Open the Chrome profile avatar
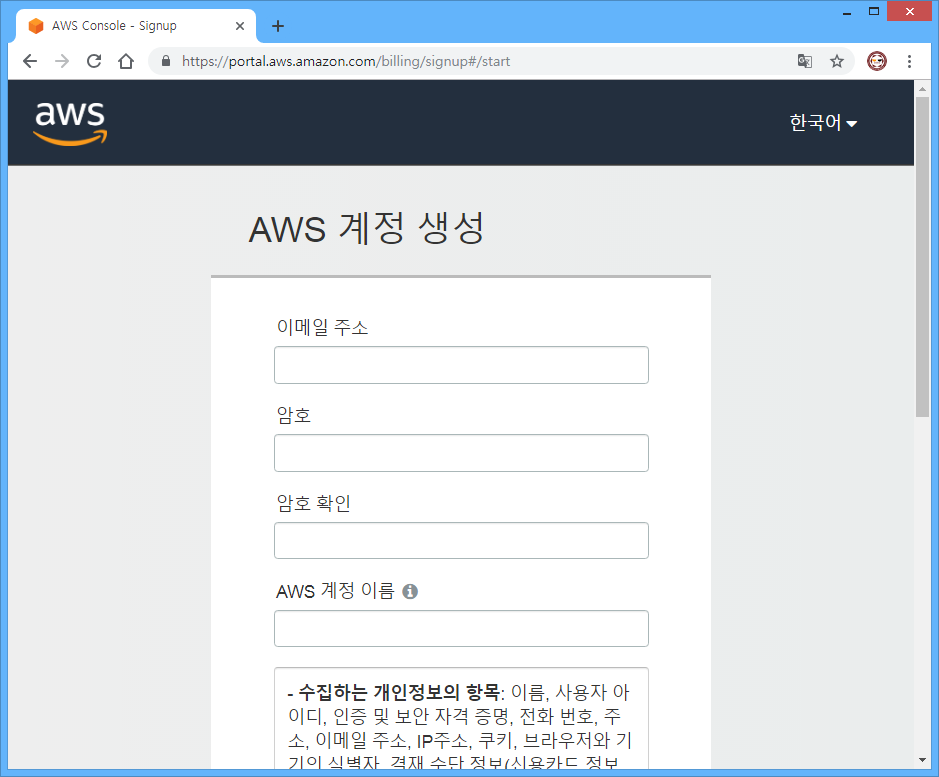 pos(877,61)
